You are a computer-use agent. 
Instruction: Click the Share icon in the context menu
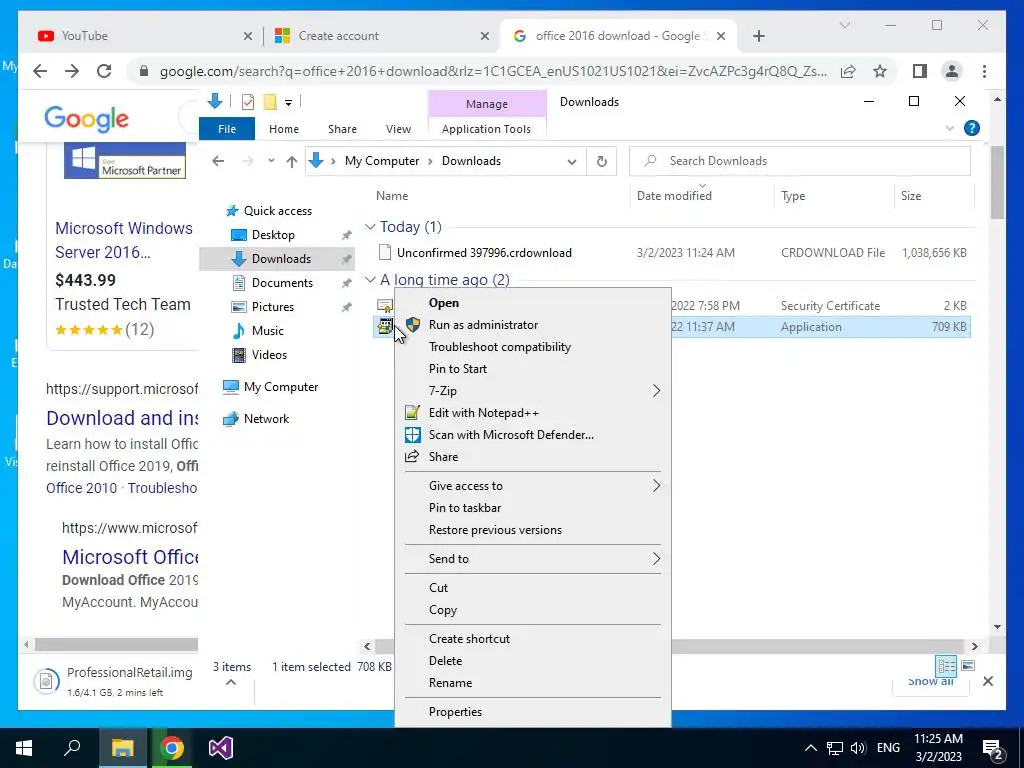(x=412, y=456)
